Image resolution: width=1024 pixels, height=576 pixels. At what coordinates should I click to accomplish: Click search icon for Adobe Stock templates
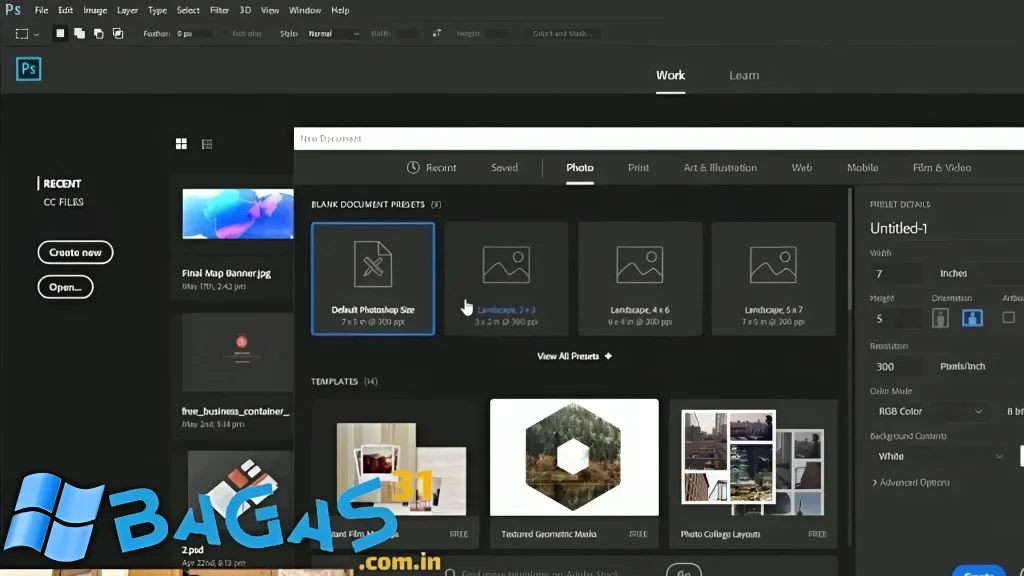450,573
